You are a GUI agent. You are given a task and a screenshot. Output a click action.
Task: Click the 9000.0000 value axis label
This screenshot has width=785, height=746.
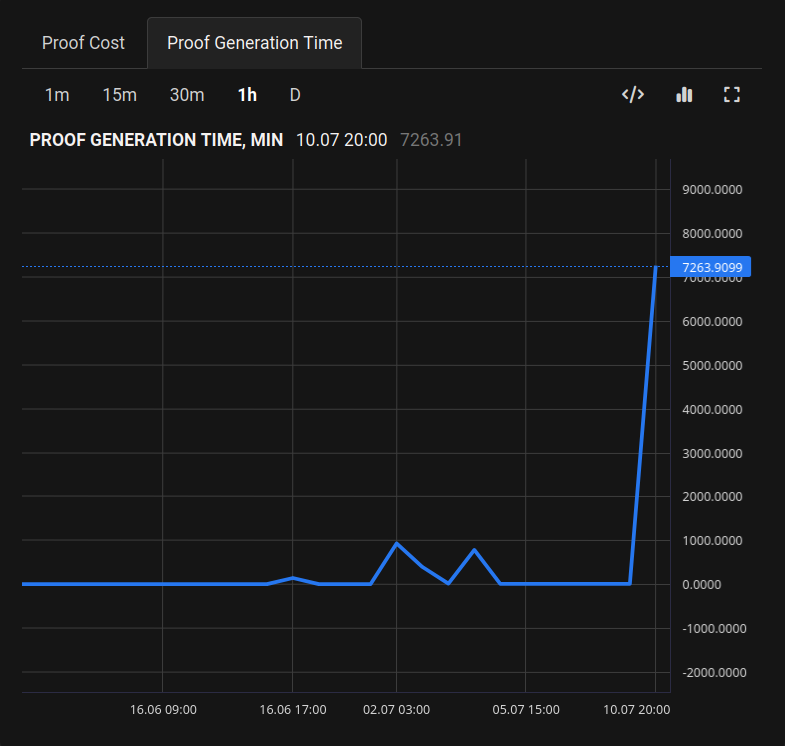712,190
